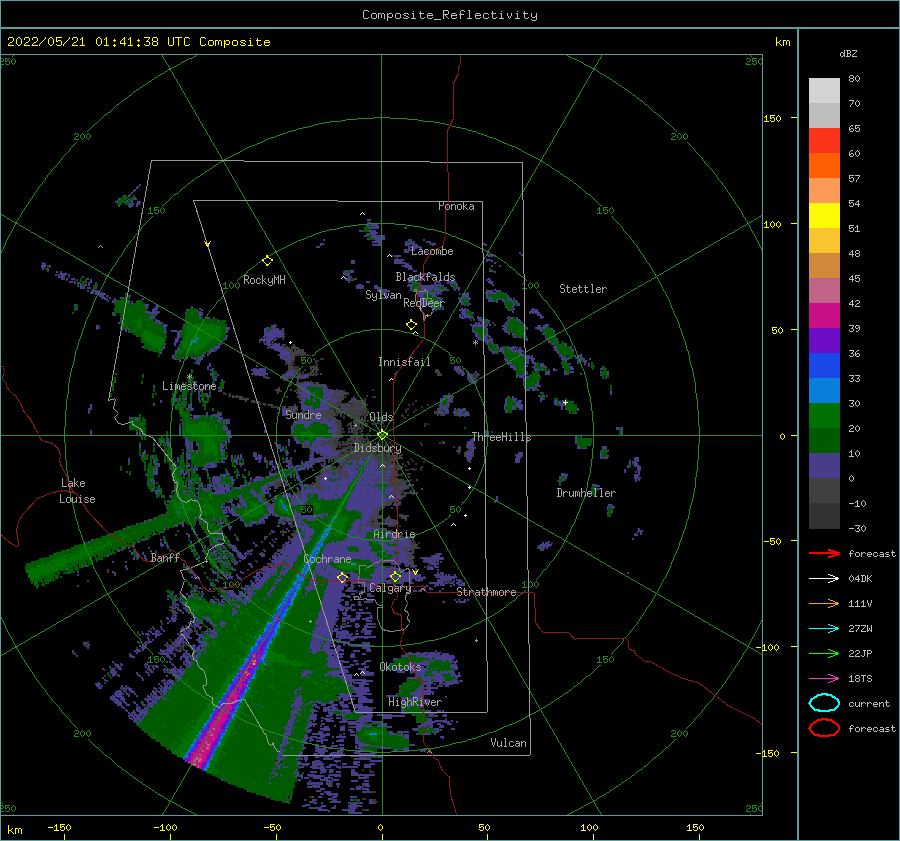Click the orange 60-57 dBZ swatch
The height and width of the screenshot is (841, 900).
click(824, 166)
